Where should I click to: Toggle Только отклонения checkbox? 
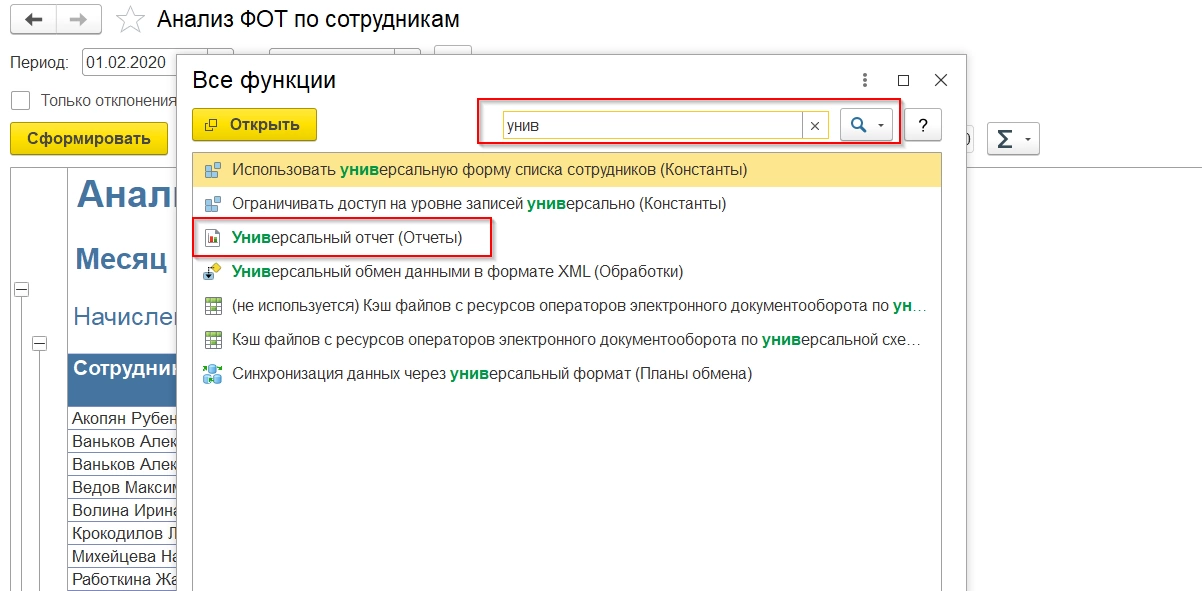(20, 100)
